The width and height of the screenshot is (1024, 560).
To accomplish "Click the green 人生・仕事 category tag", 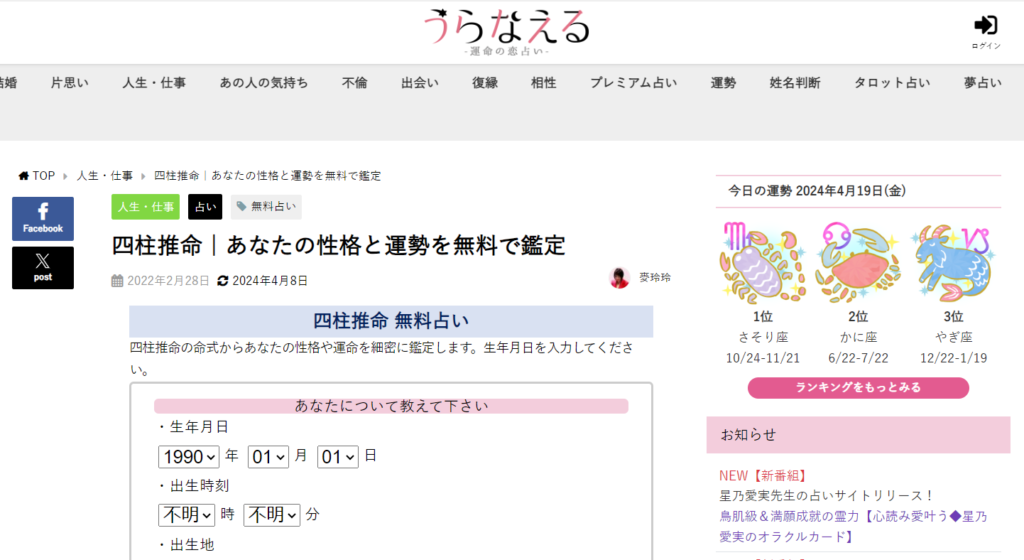I will click(x=145, y=207).
